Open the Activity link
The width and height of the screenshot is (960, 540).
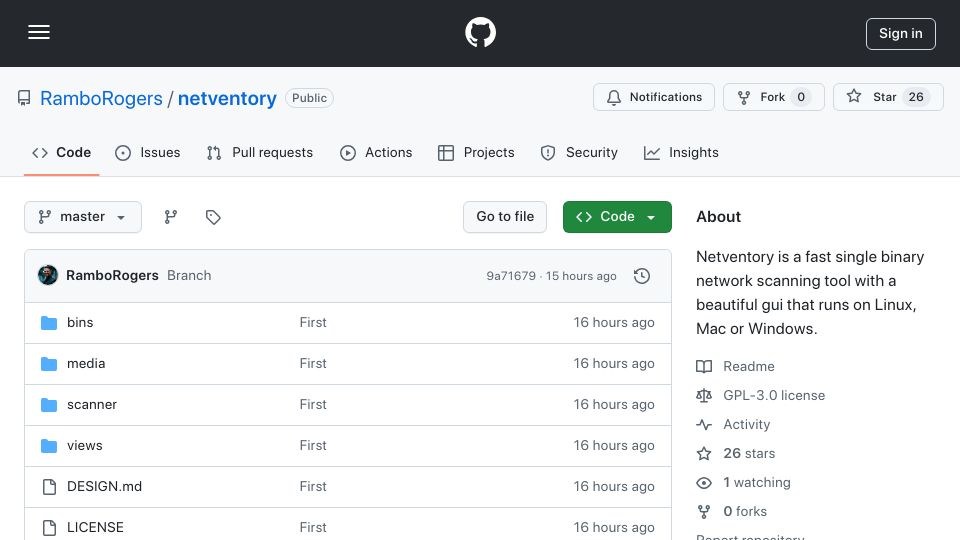pos(746,424)
